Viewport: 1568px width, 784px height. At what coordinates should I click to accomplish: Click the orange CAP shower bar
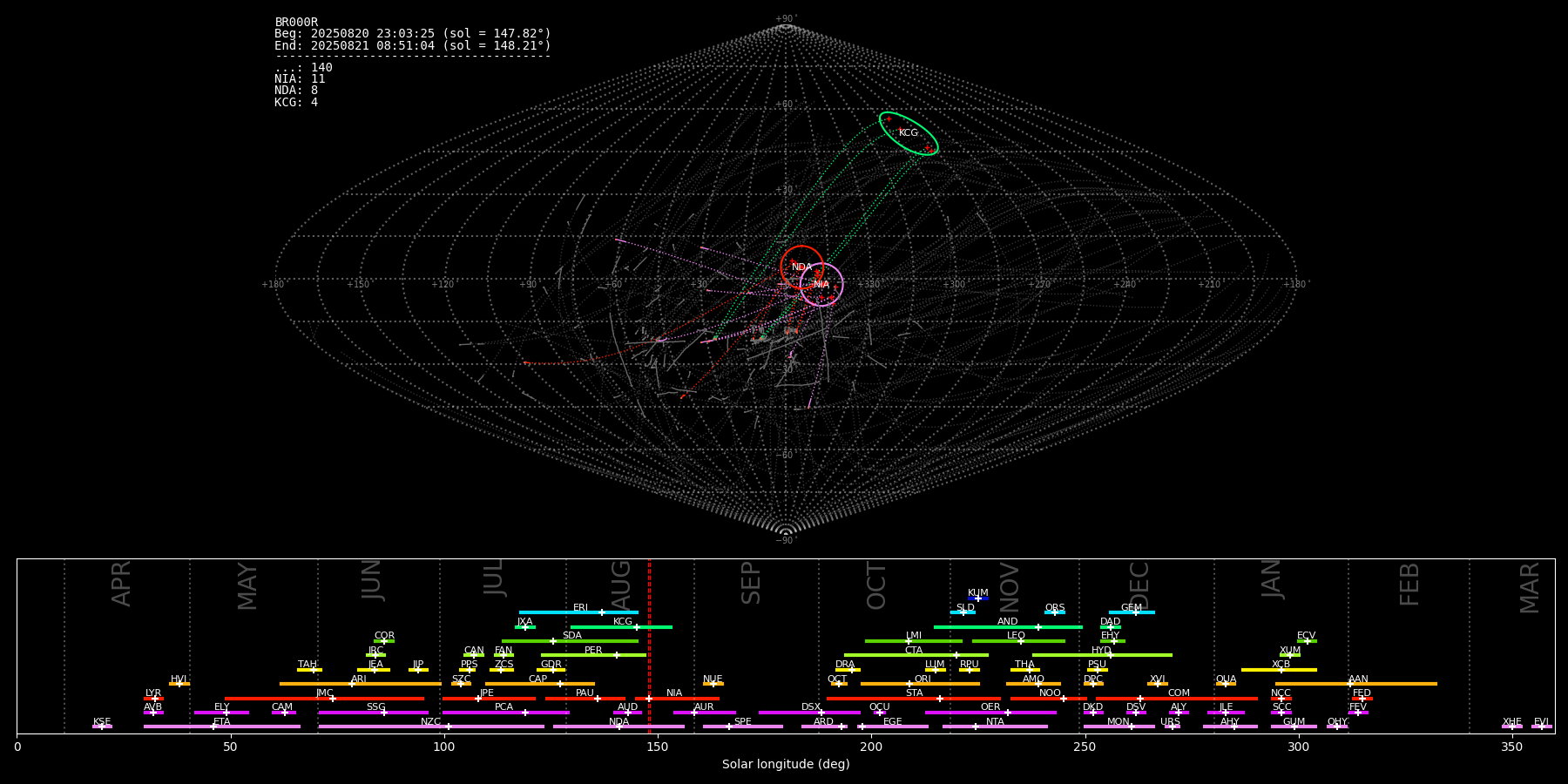coord(540,684)
